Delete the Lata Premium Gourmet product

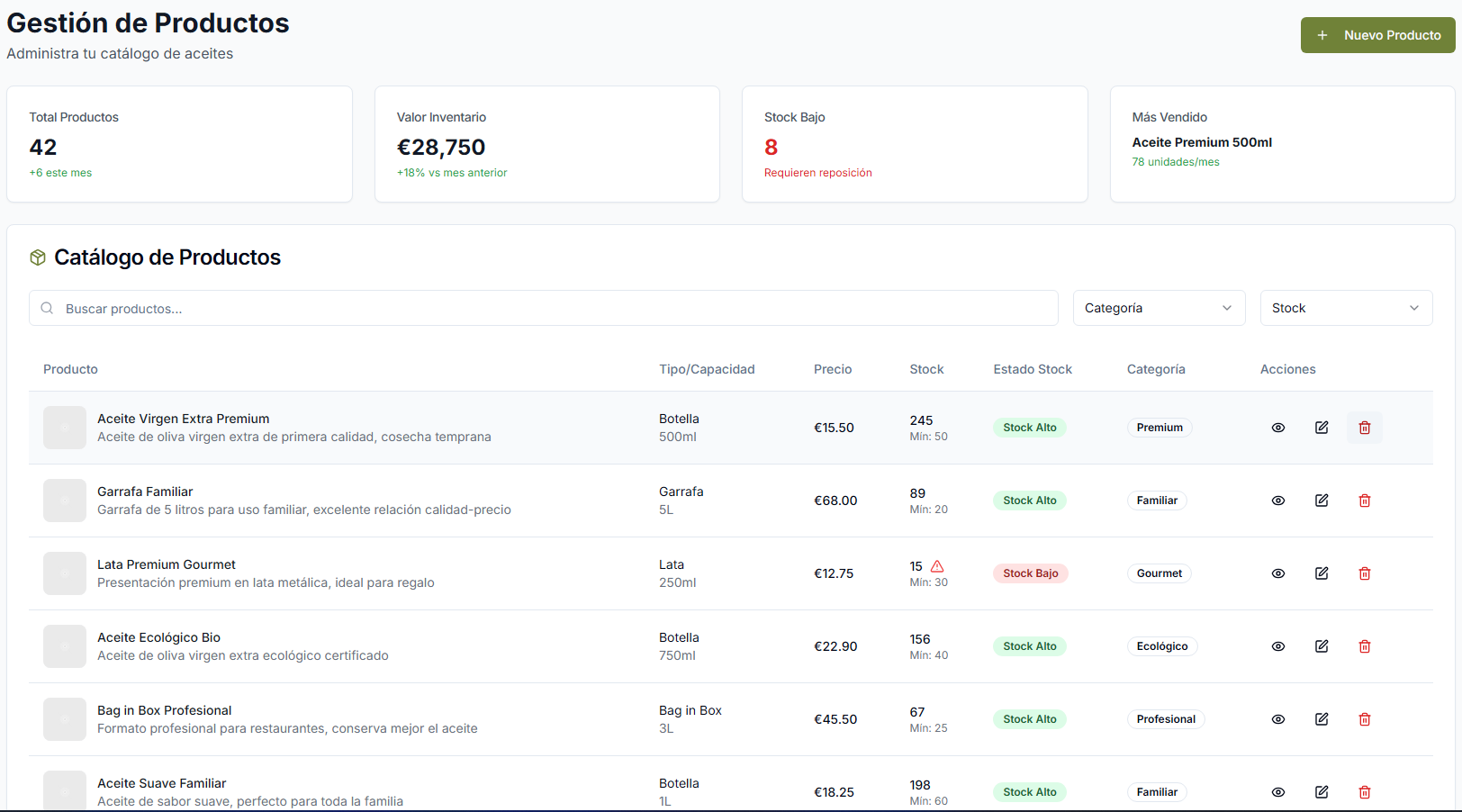(x=1365, y=573)
